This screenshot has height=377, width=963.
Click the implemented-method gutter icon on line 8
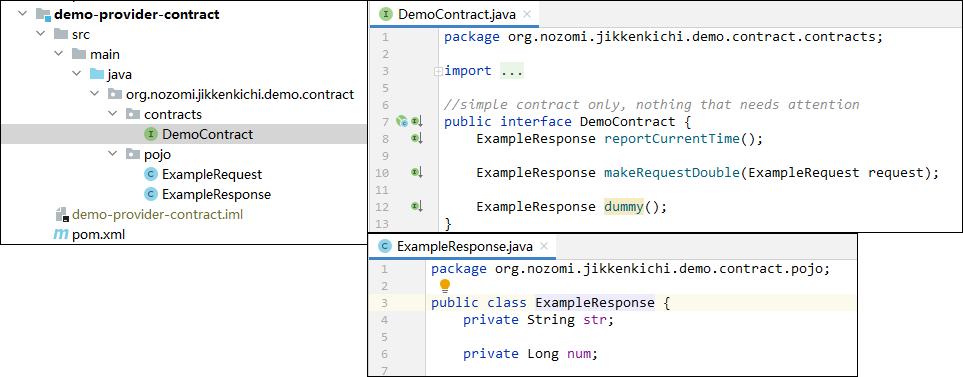coord(417,139)
